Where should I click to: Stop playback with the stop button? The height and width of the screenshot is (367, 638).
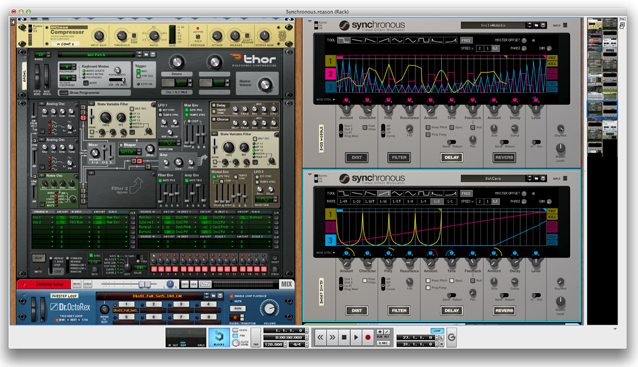pyautogui.click(x=344, y=337)
